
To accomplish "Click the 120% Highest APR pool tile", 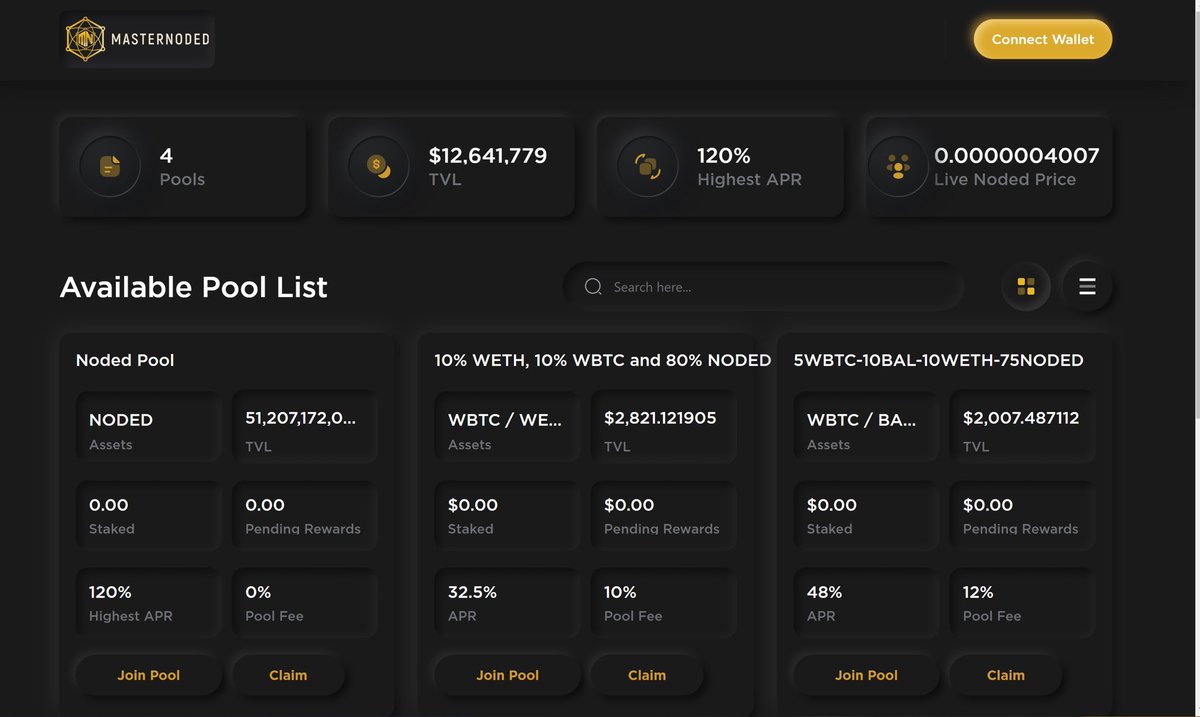I will pyautogui.click(x=149, y=603).
